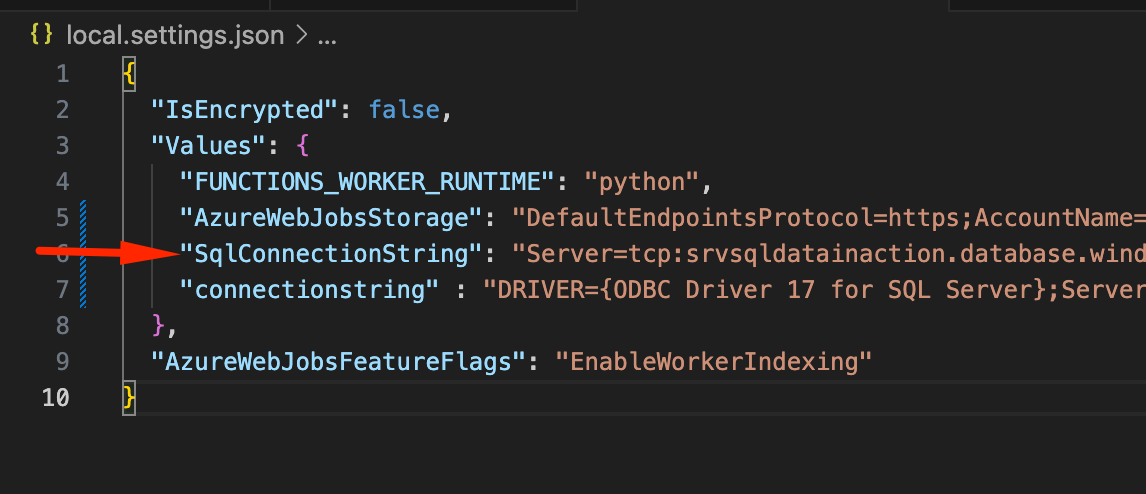Image resolution: width=1146 pixels, height=494 pixels.
Task: Click line number 3 in the gutter
Action: click(x=62, y=145)
